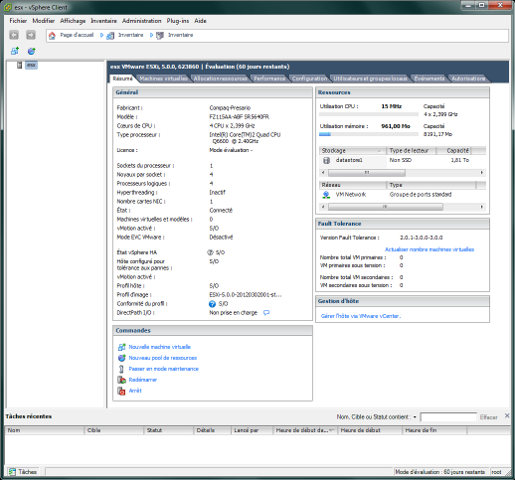Click the vSphere HA status question icon
Screen dimensions: 515x480
[x=210, y=252]
